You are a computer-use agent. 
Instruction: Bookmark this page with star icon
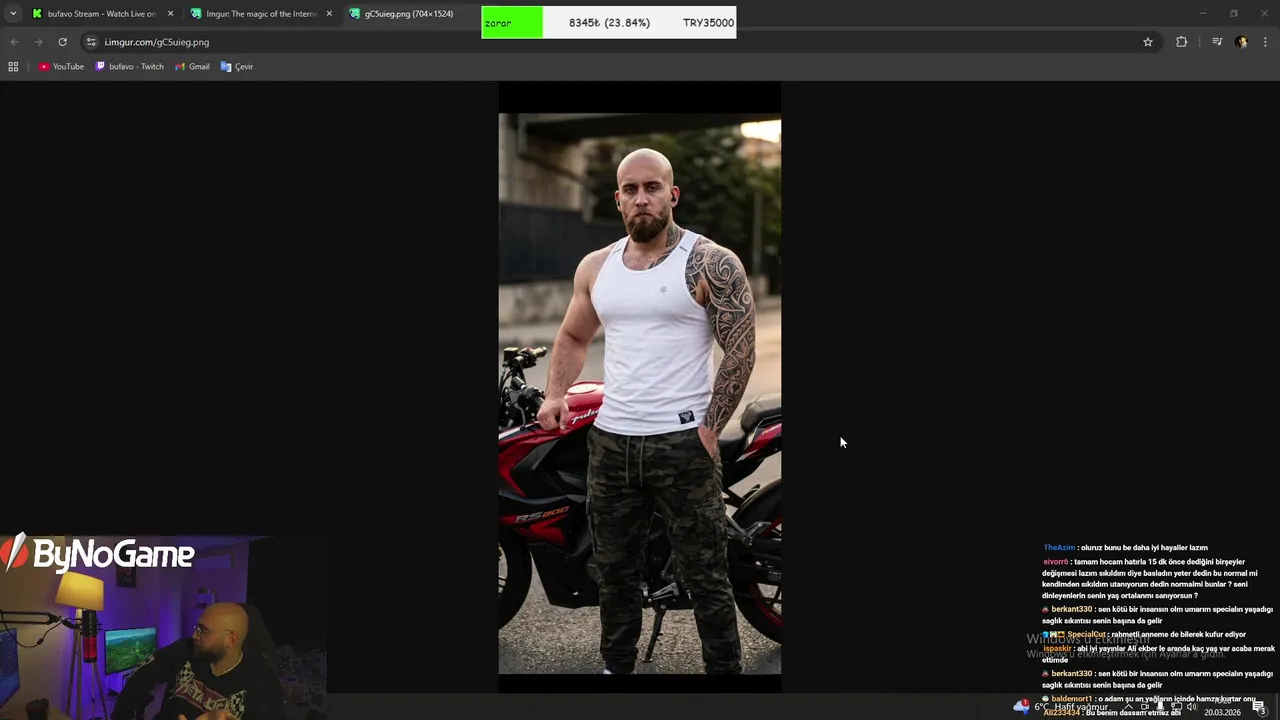[x=1148, y=42]
